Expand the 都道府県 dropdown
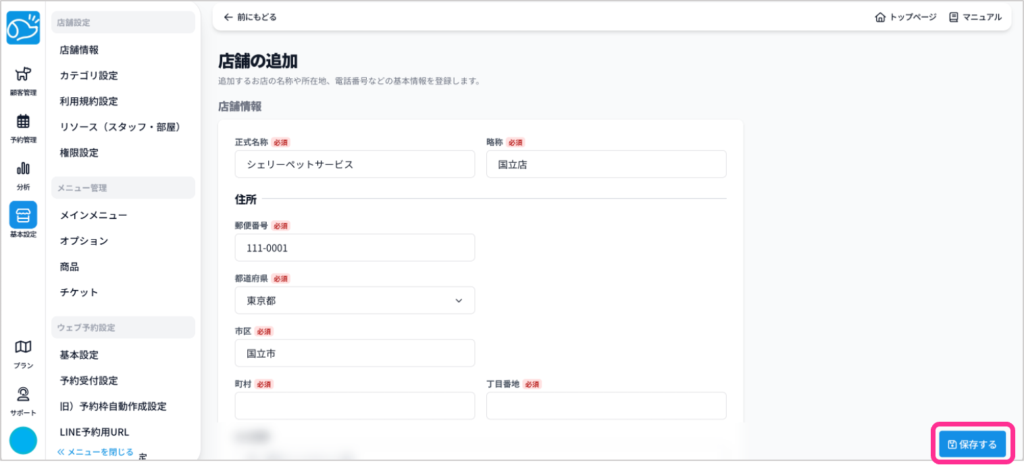The width and height of the screenshot is (1024, 465). click(x=354, y=300)
